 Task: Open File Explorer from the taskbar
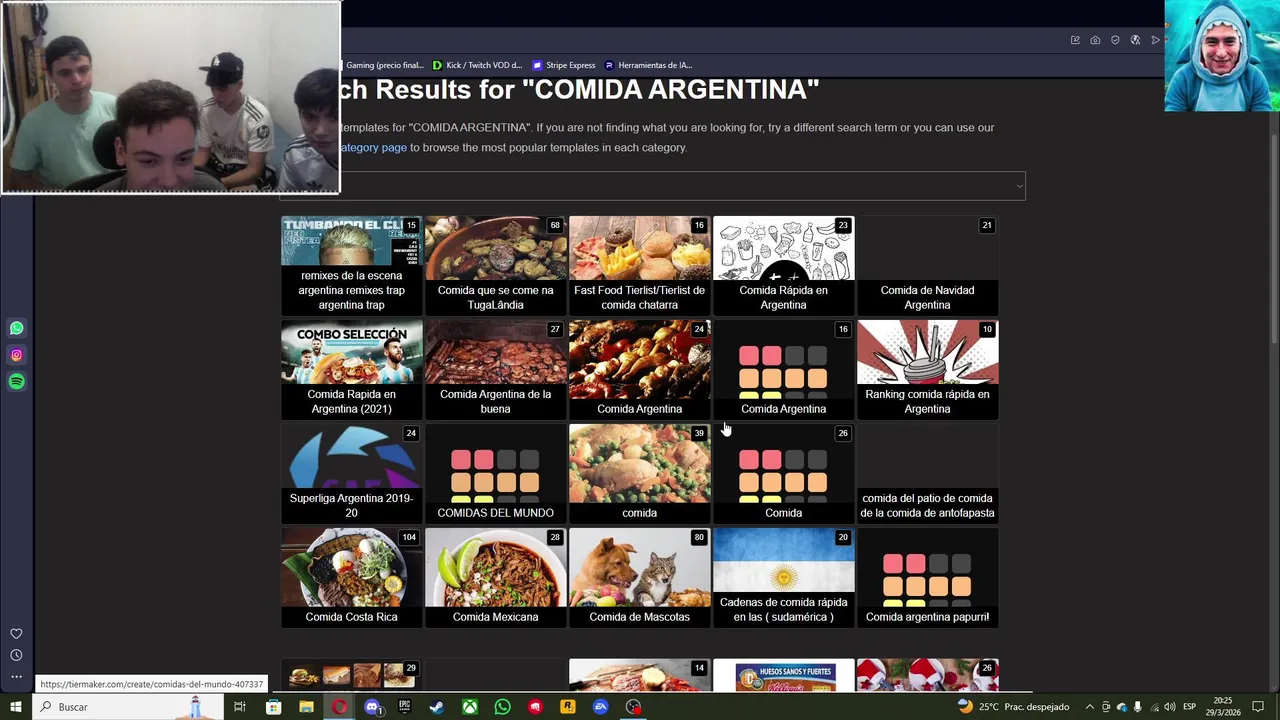[x=306, y=707]
